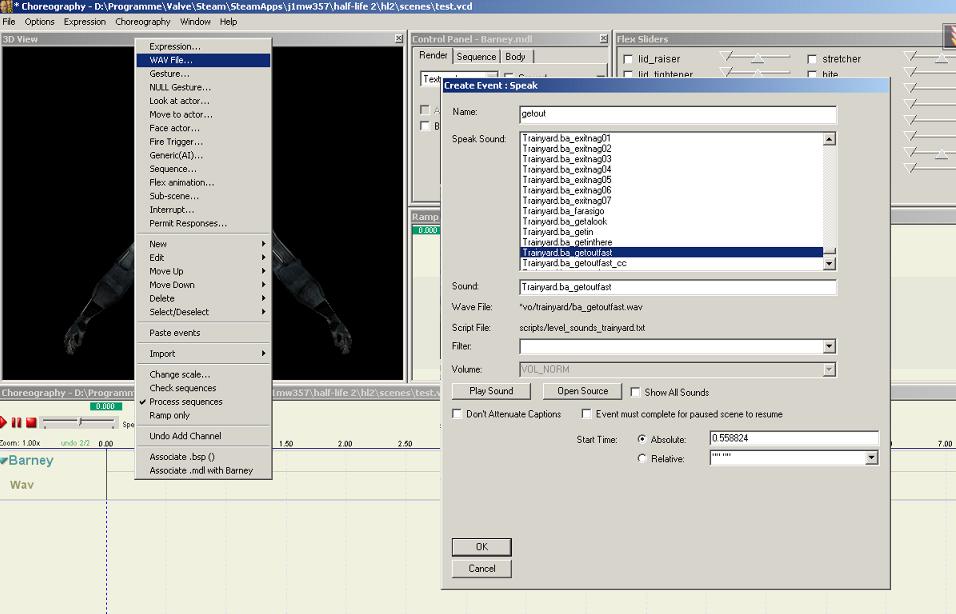Image resolution: width=956 pixels, height=614 pixels.
Task: Click the up arrow of the Speak Sound list scrollbar
Action: [x=829, y=139]
